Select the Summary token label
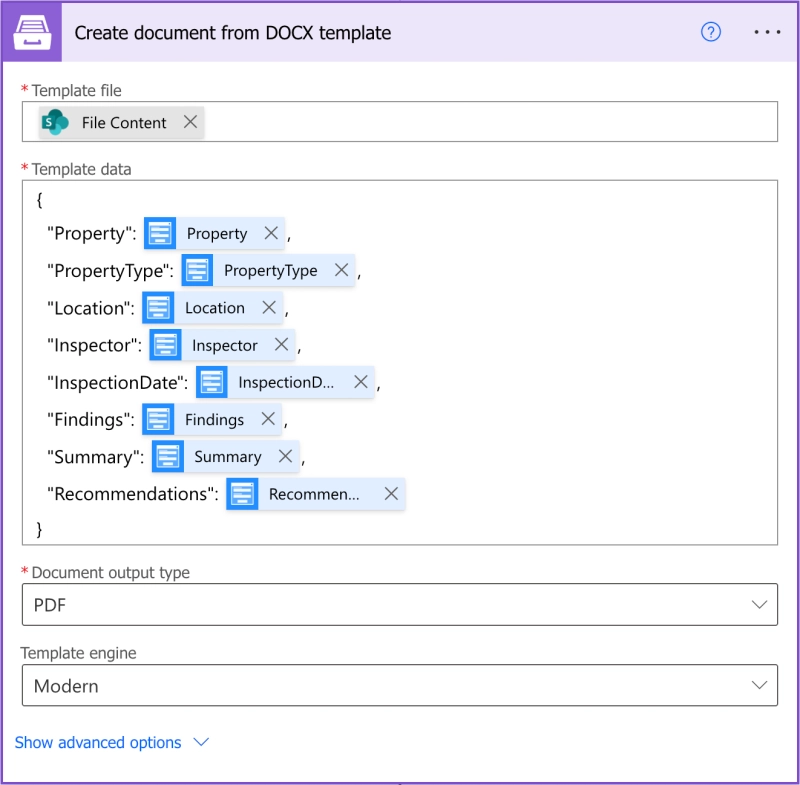Image resolution: width=800 pixels, height=785 pixels. click(228, 457)
